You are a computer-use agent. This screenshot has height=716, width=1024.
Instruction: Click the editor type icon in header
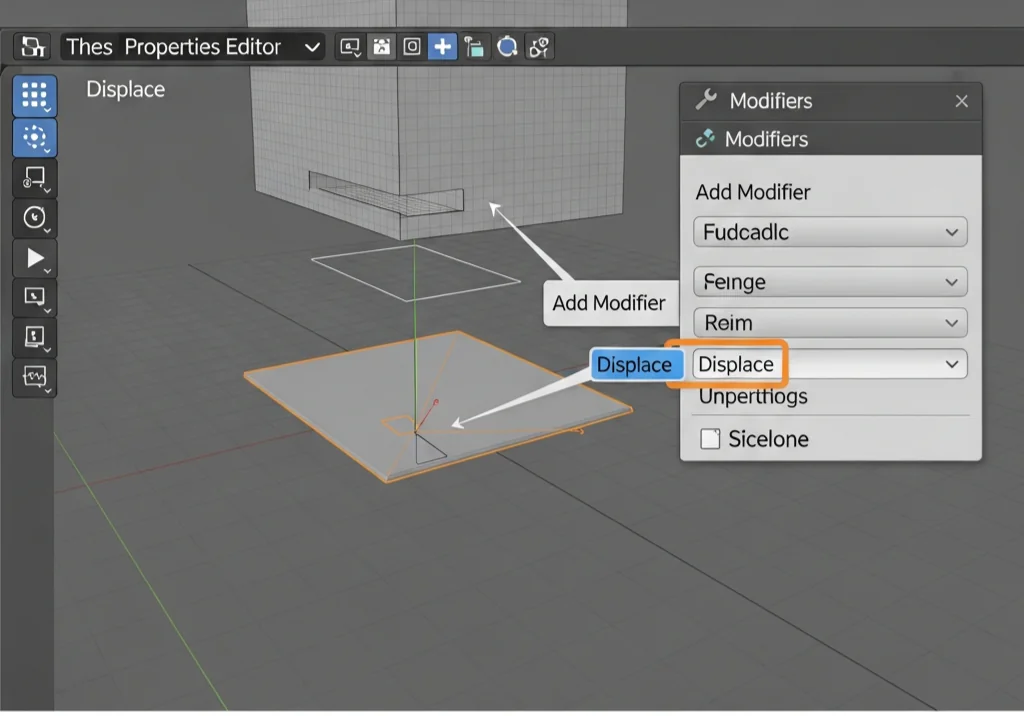32,46
